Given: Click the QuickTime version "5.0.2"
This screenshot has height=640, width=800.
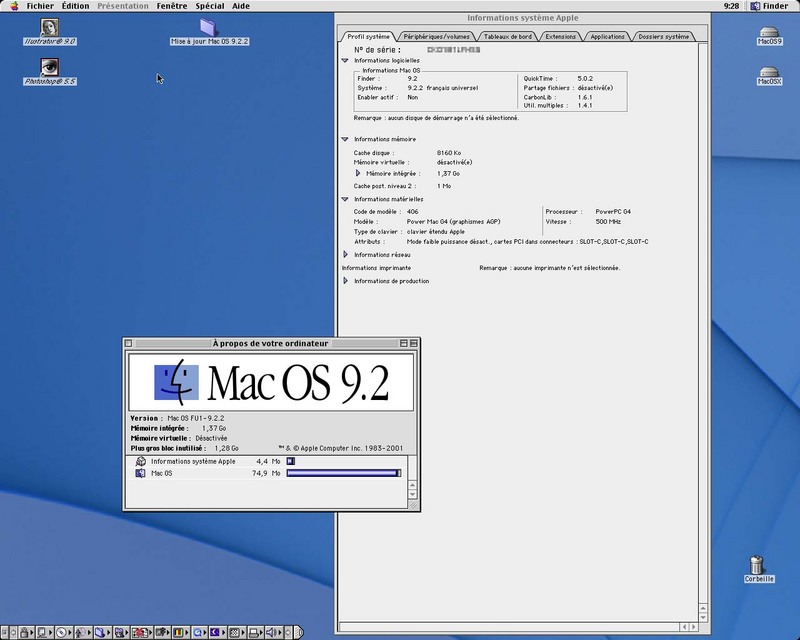Looking at the screenshot, I should click(x=585, y=79).
